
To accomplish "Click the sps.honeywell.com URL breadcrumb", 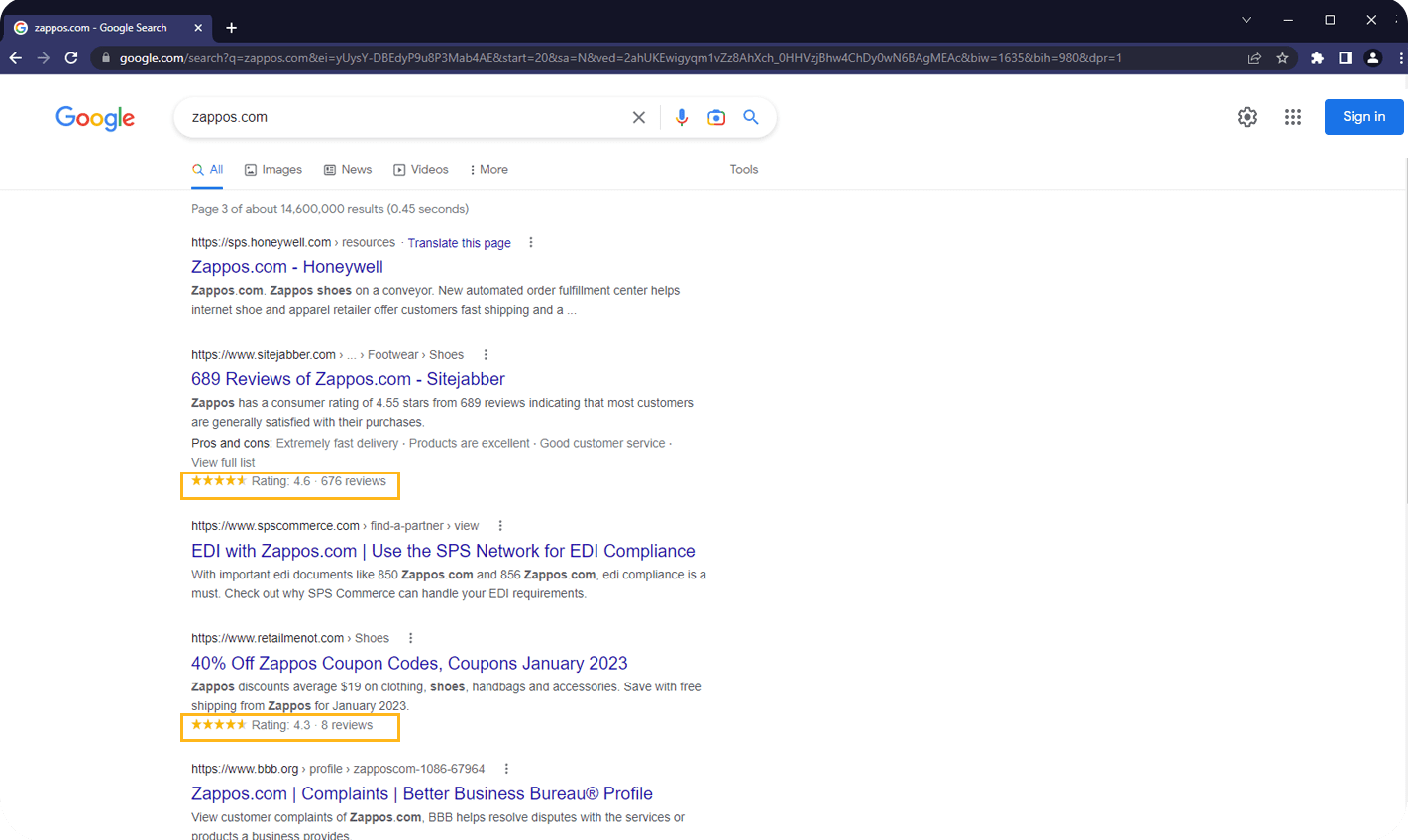I will tap(293, 243).
